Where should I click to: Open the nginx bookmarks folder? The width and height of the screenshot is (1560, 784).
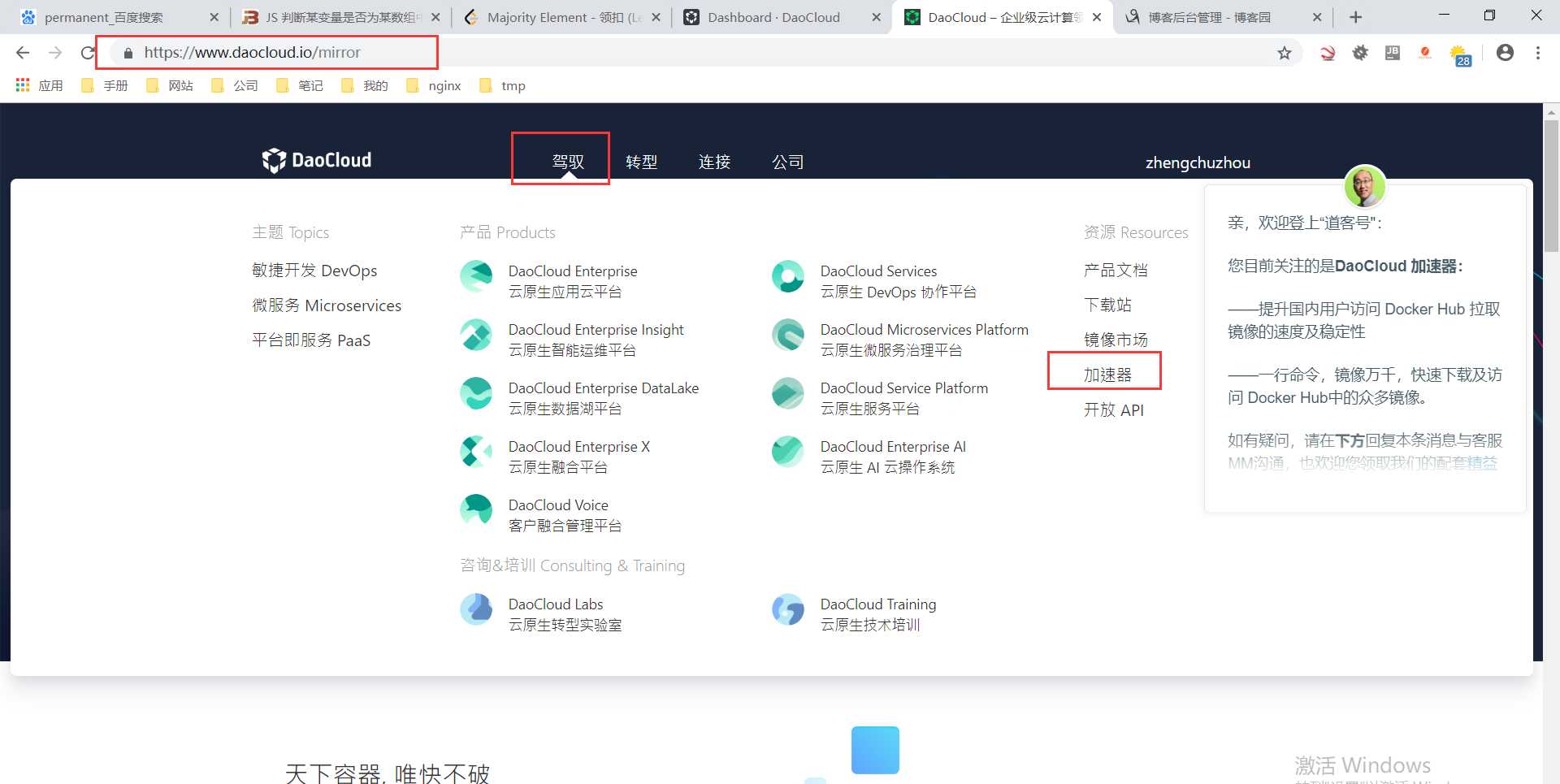tap(435, 85)
